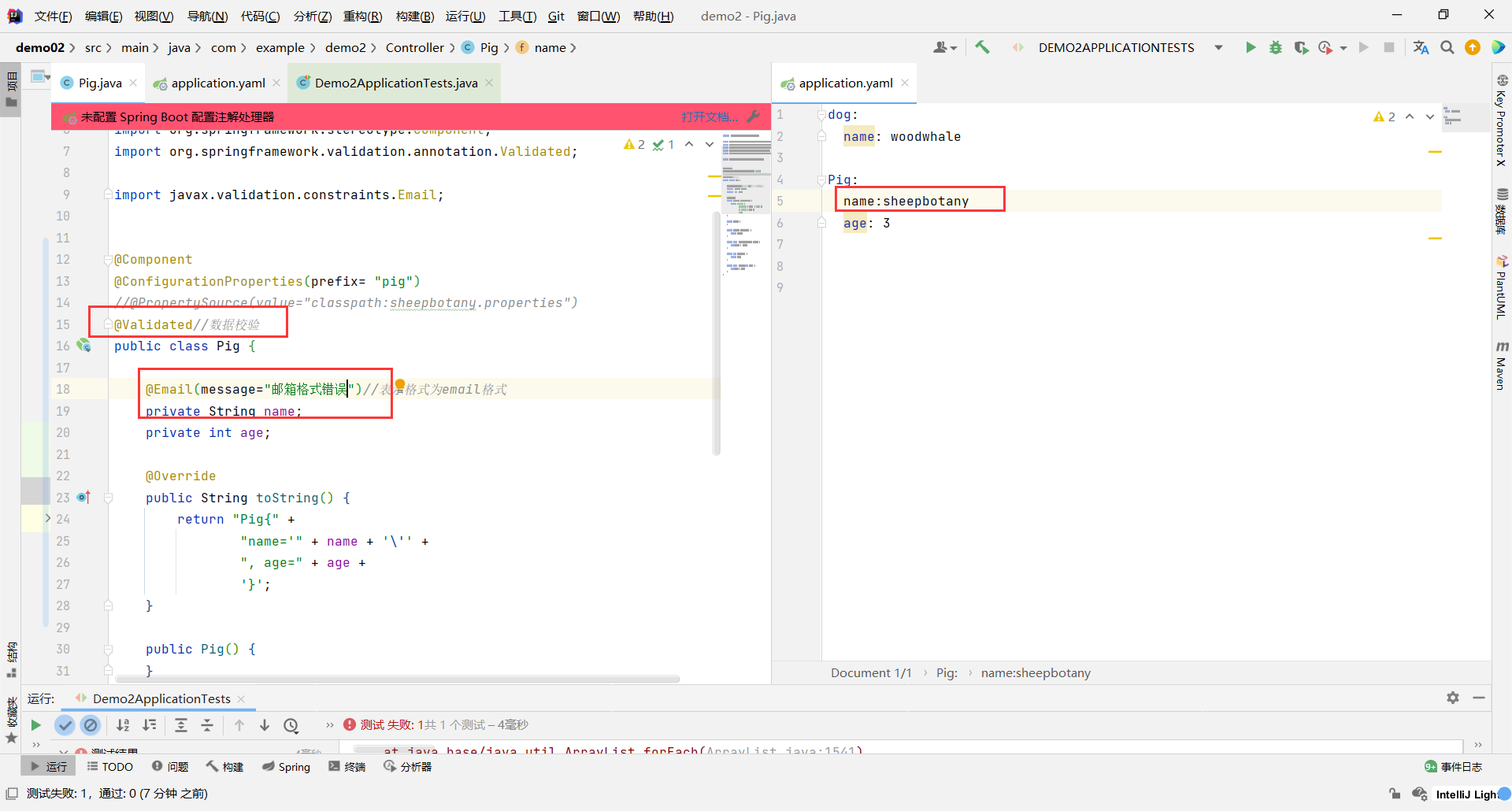Start debugging with the green bug icon

pos(1276,47)
